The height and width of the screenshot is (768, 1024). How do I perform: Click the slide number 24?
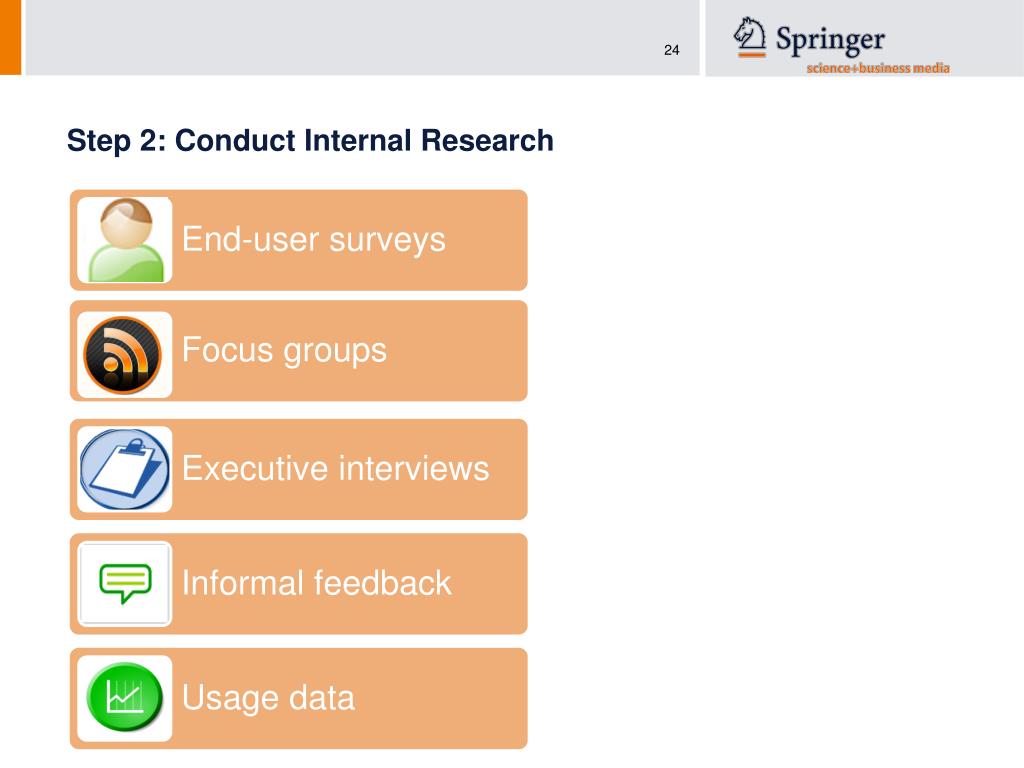[671, 50]
